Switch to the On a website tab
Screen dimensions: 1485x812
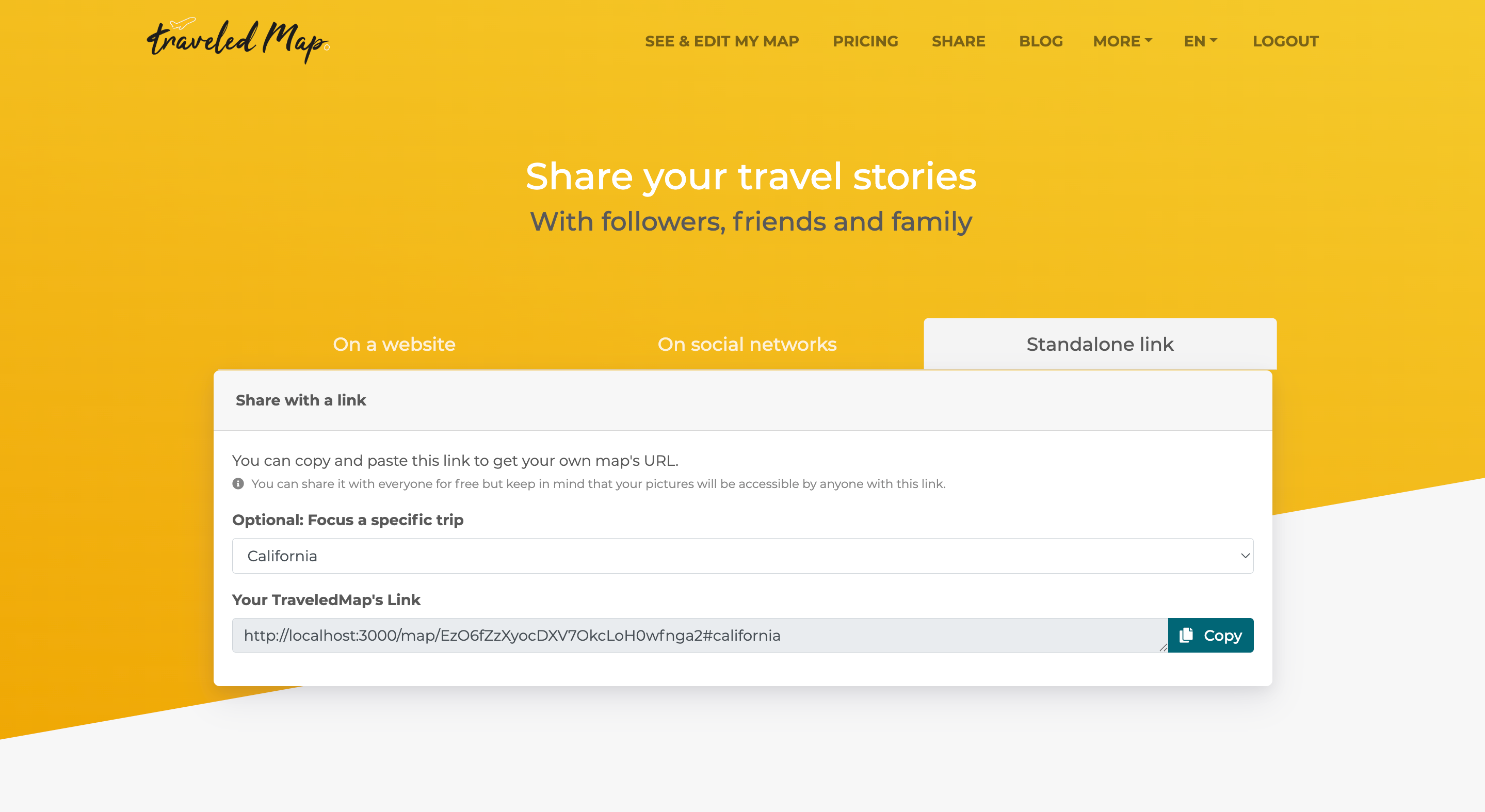(x=394, y=344)
